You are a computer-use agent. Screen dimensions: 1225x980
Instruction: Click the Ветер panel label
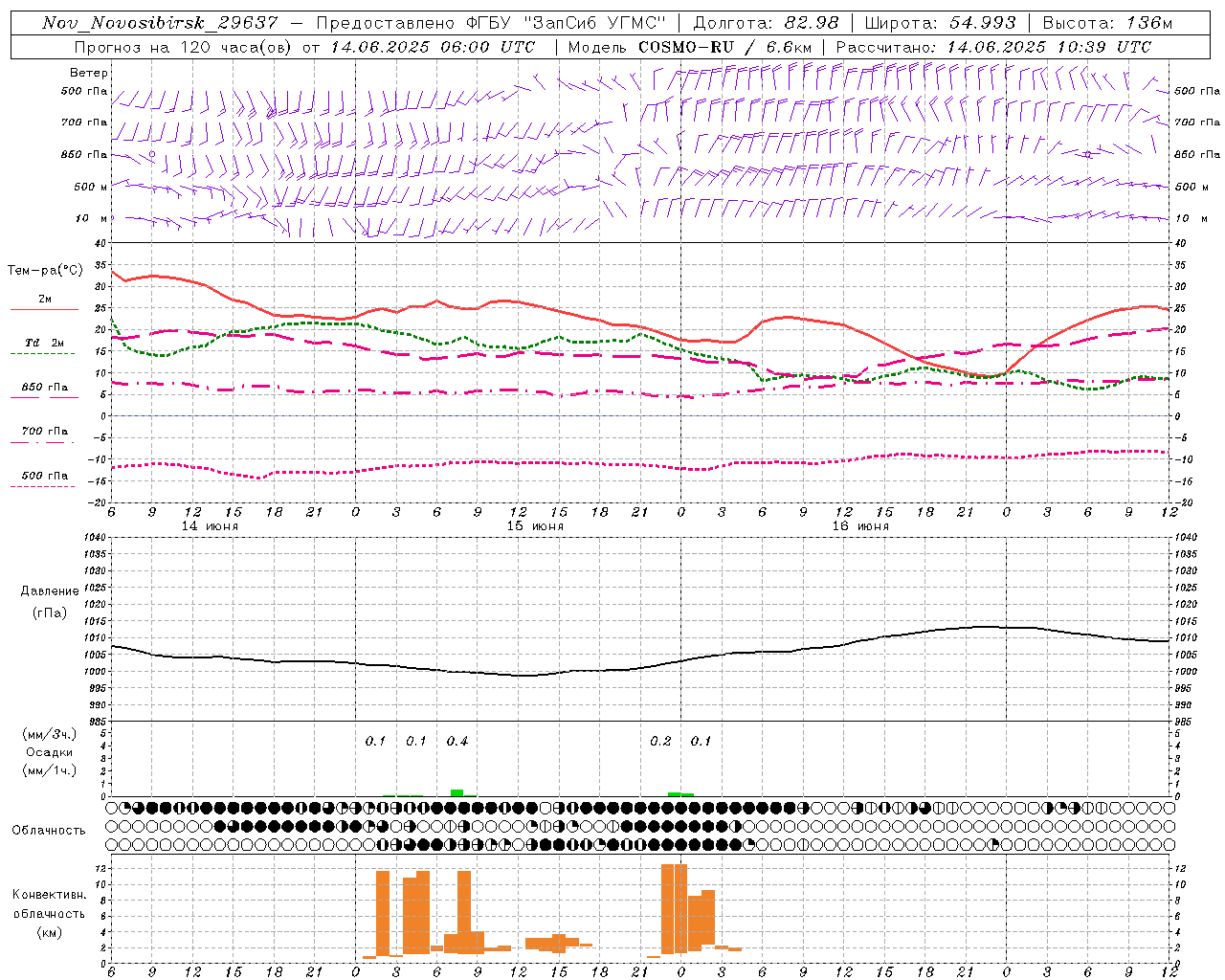(89, 73)
